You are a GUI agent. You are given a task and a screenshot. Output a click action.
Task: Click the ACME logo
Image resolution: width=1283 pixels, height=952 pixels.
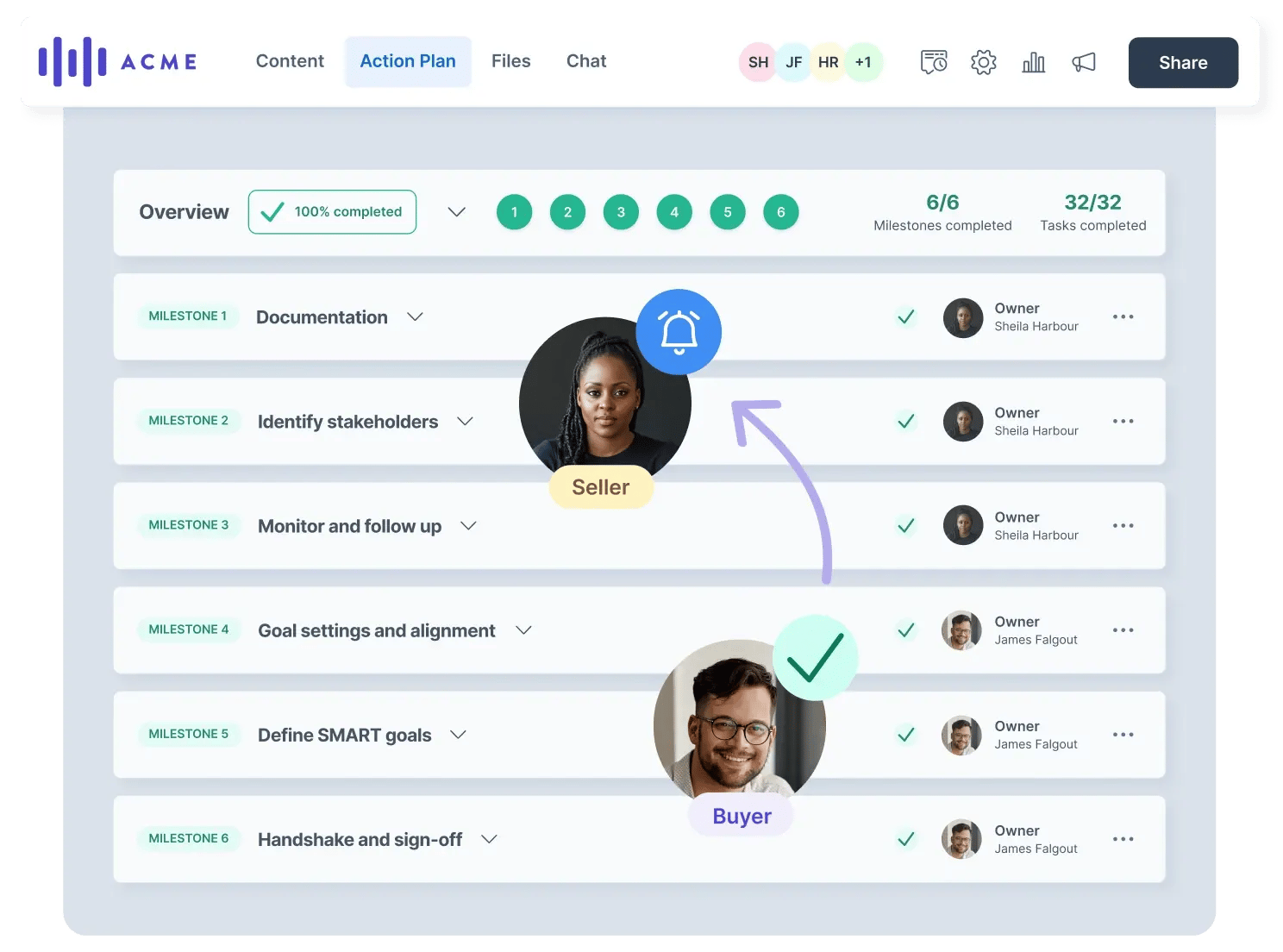[118, 61]
